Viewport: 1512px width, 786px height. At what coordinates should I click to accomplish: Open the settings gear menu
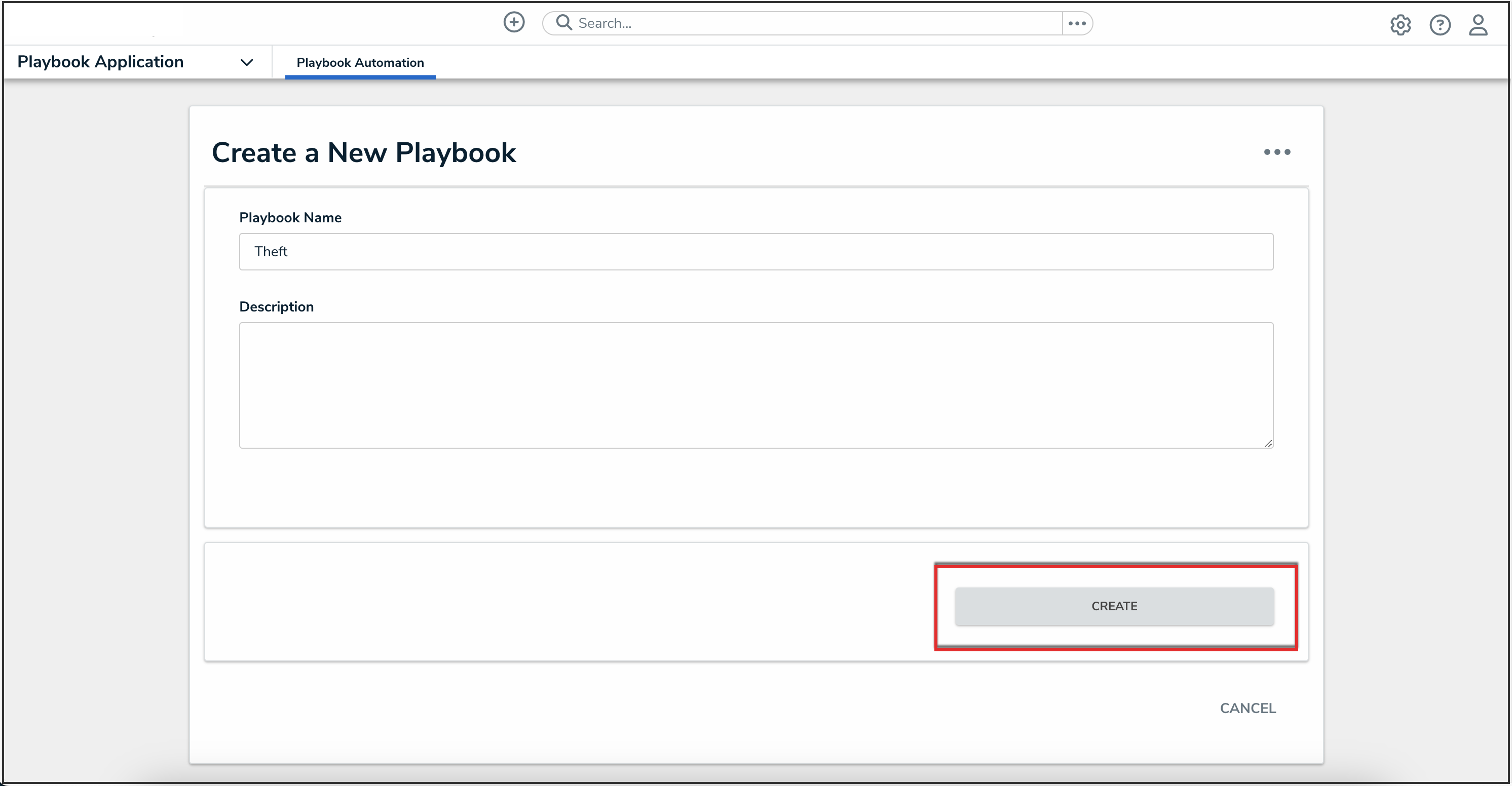[1400, 25]
